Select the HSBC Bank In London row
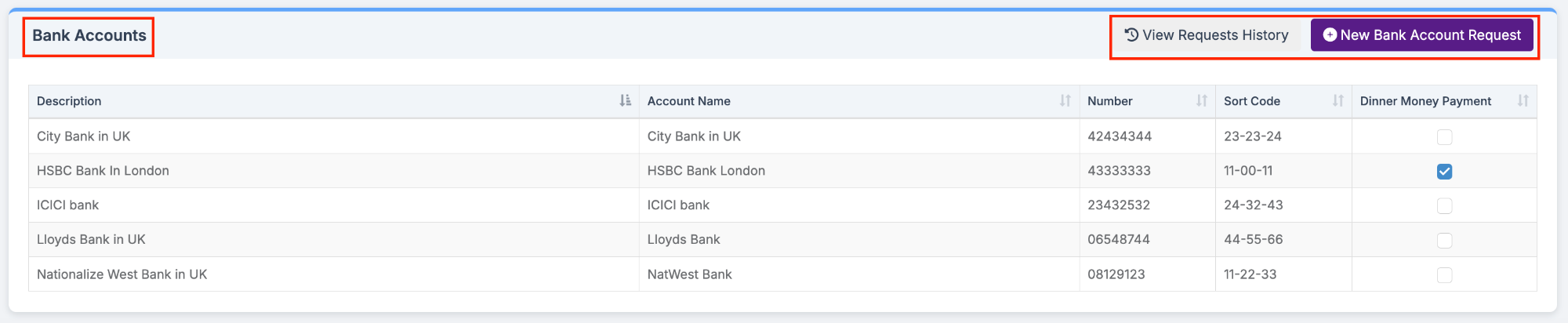This screenshot has height=323, width=1568. tap(782, 171)
